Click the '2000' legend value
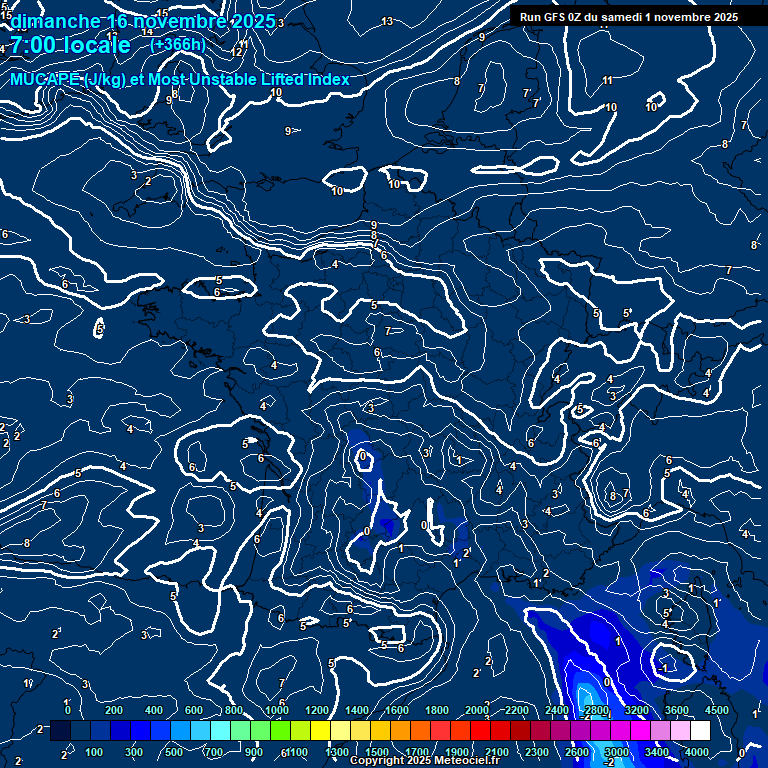 coord(477,710)
